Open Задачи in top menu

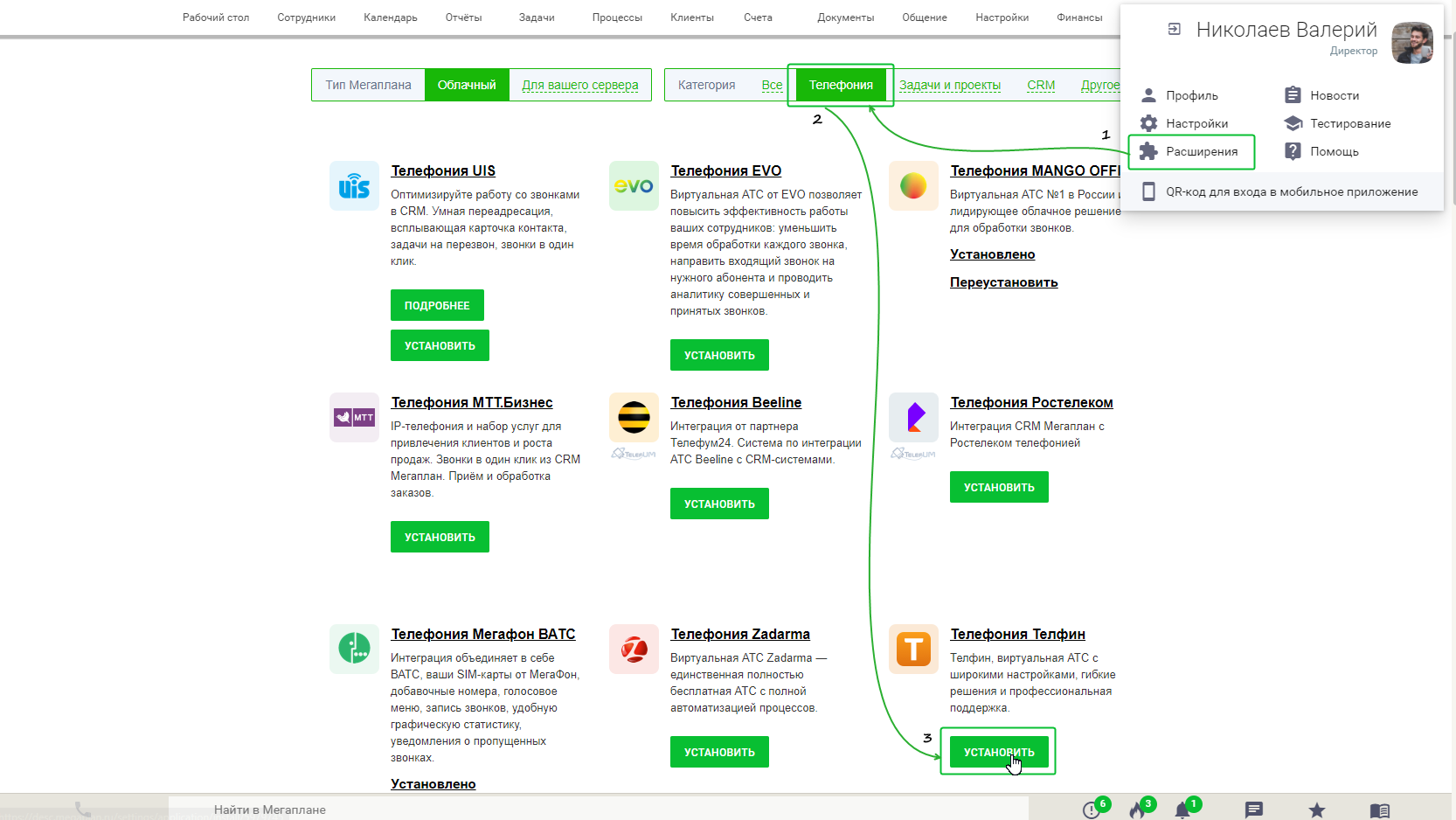click(x=537, y=17)
